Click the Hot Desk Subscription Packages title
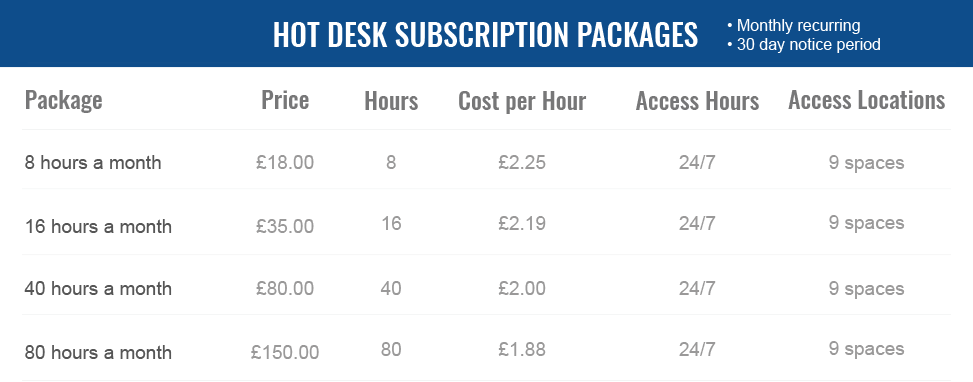The width and height of the screenshot is (973, 382). 485,35
